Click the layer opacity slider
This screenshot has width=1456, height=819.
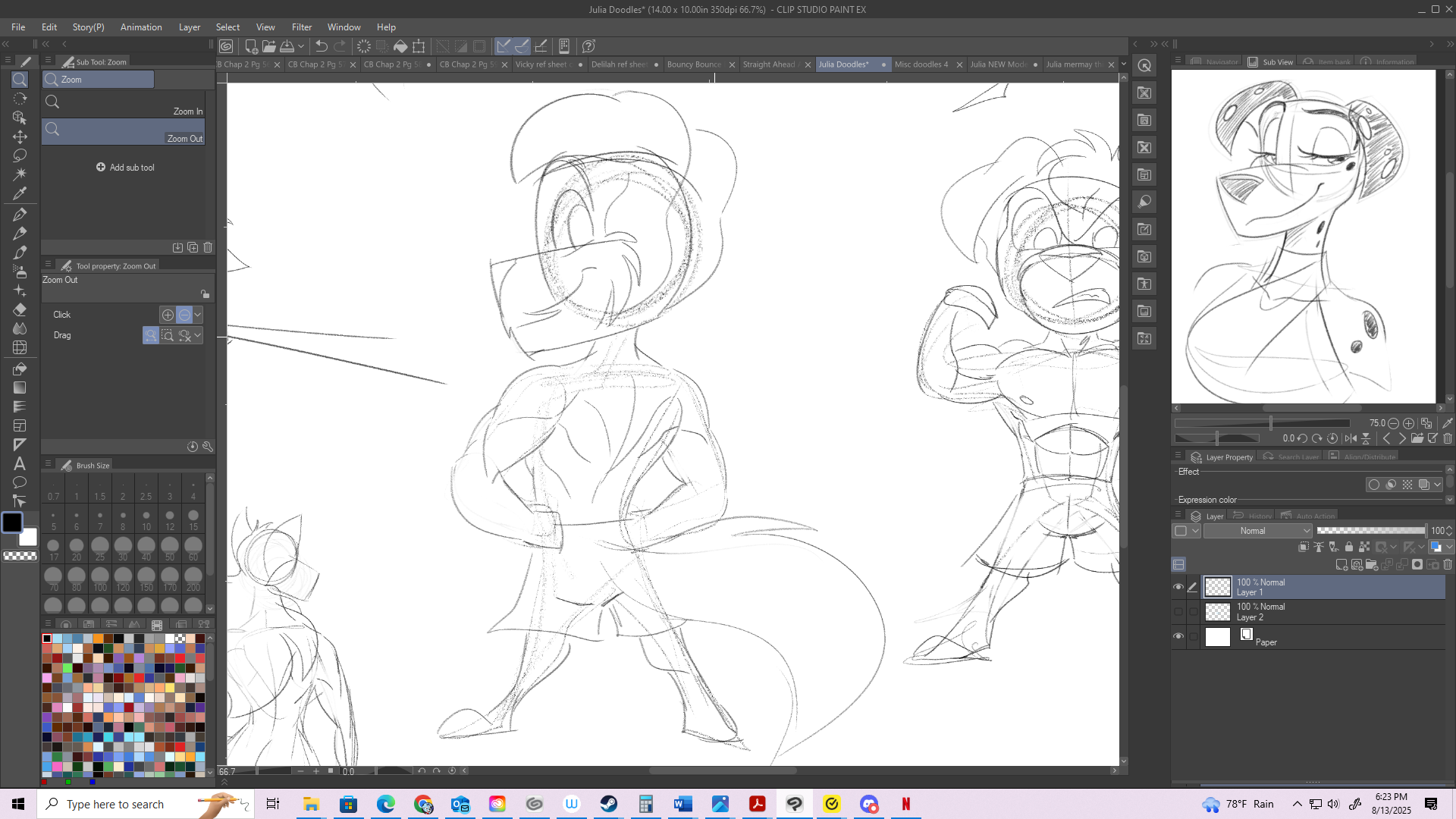click(1370, 531)
